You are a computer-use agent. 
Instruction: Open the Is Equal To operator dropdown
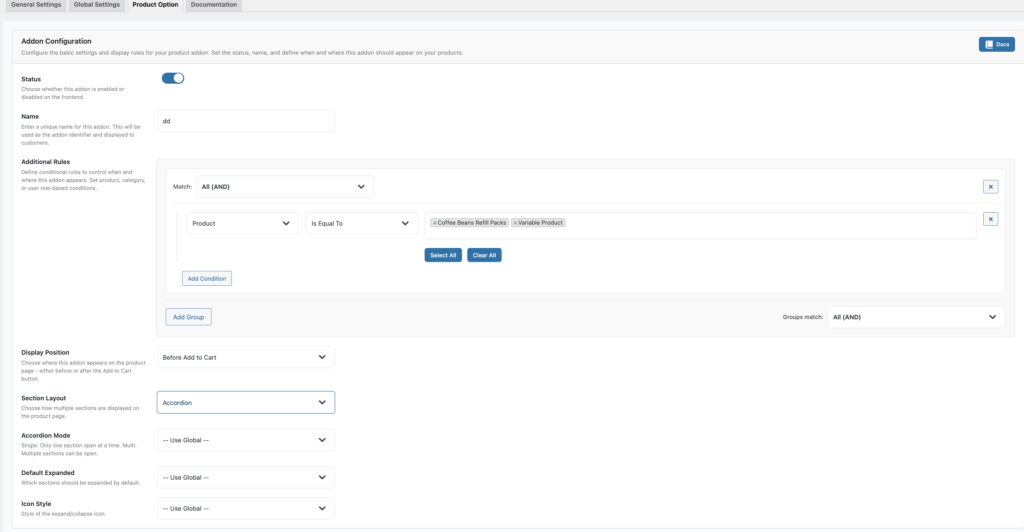(x=361, y=224)
